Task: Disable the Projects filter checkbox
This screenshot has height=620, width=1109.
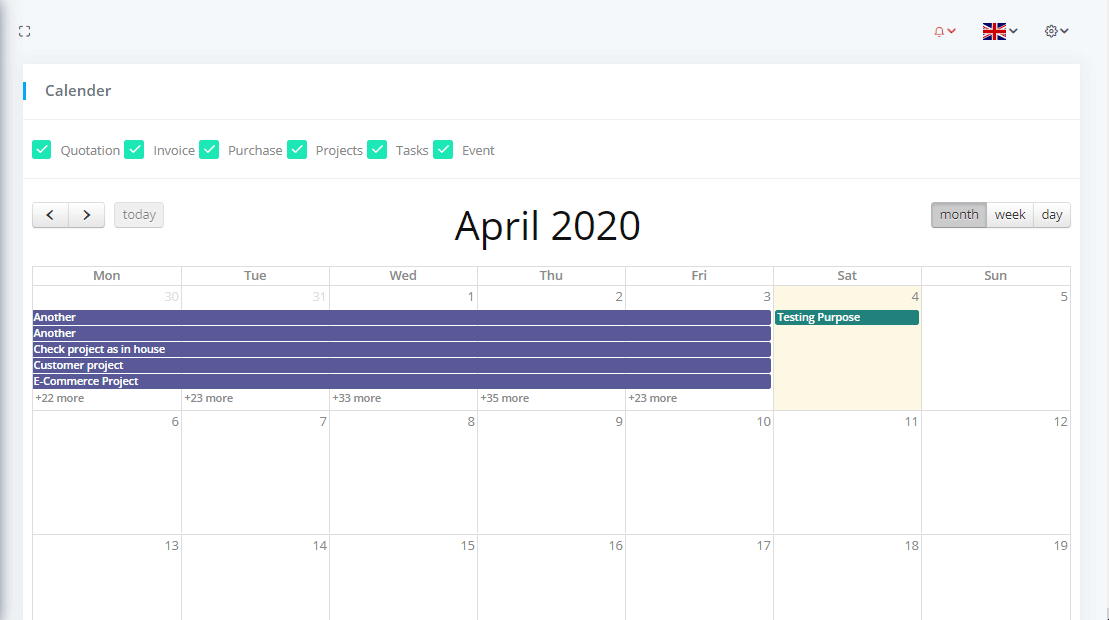Action: coord(297,150)
